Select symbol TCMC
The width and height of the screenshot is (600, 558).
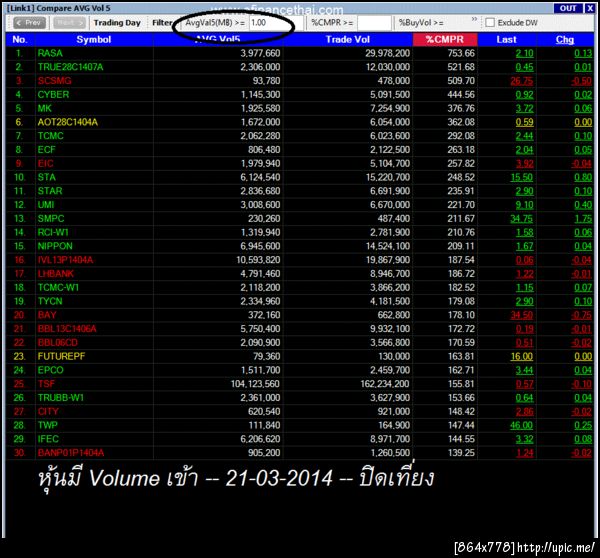tap(51, 136)
